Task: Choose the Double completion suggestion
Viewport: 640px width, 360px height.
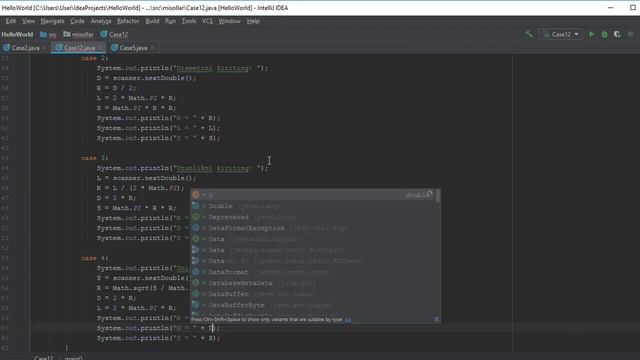Action: (313, 206)
